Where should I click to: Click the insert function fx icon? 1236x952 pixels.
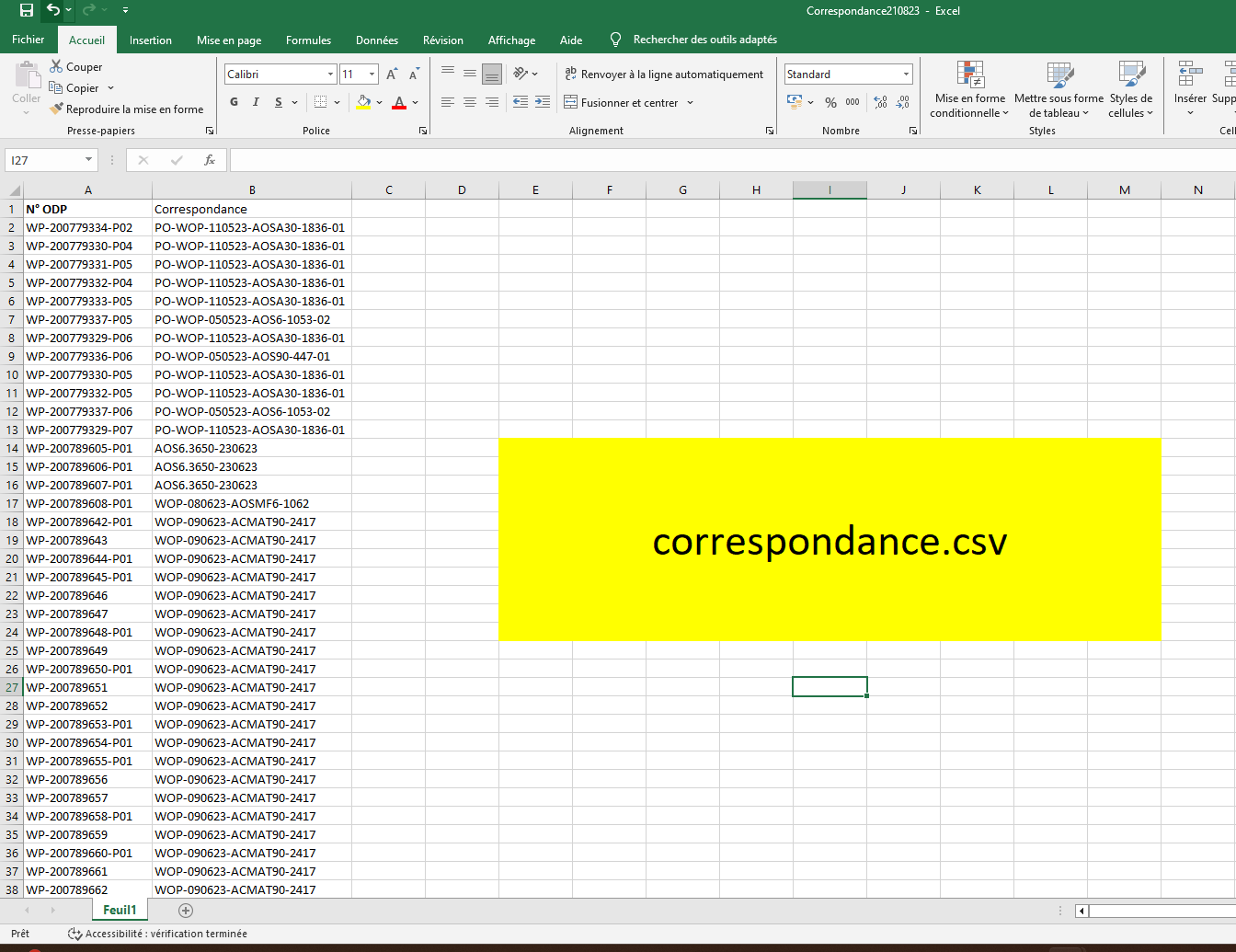click(210, 160)
